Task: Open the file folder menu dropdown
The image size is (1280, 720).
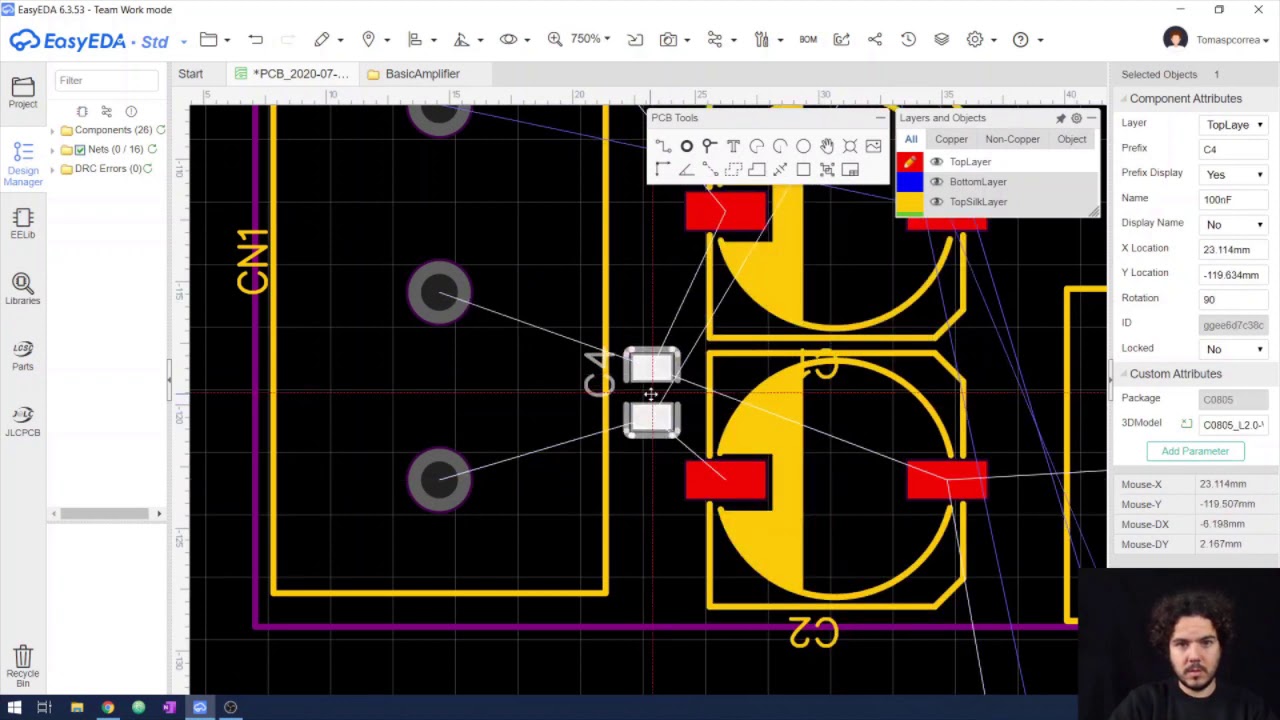Action: click(214, 40)
